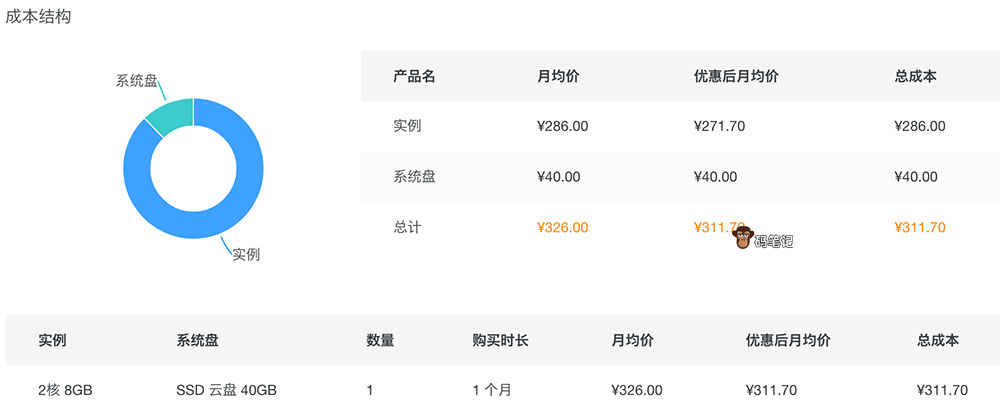
Task: Click the ¥271.70 discounted instance price
Action: 719,126
